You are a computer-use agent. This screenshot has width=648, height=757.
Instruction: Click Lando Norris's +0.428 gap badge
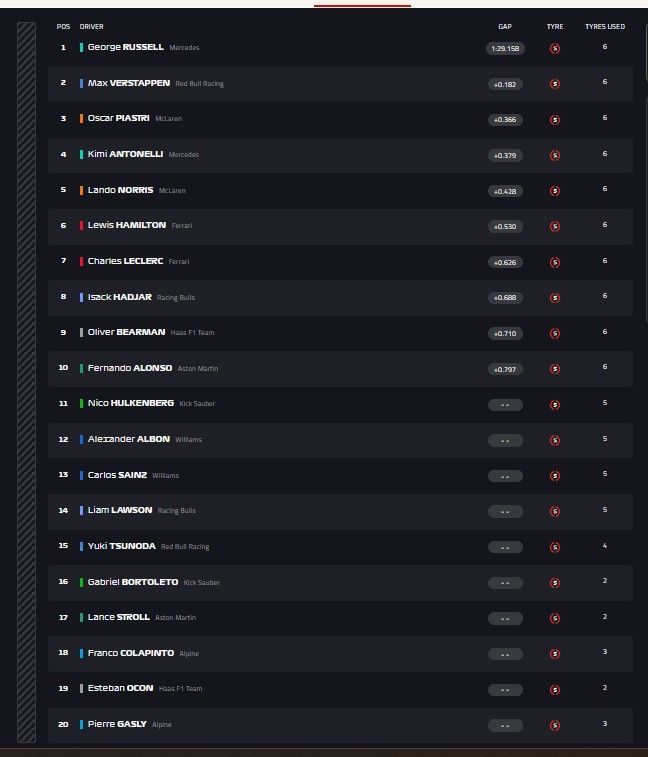[505, 191]
